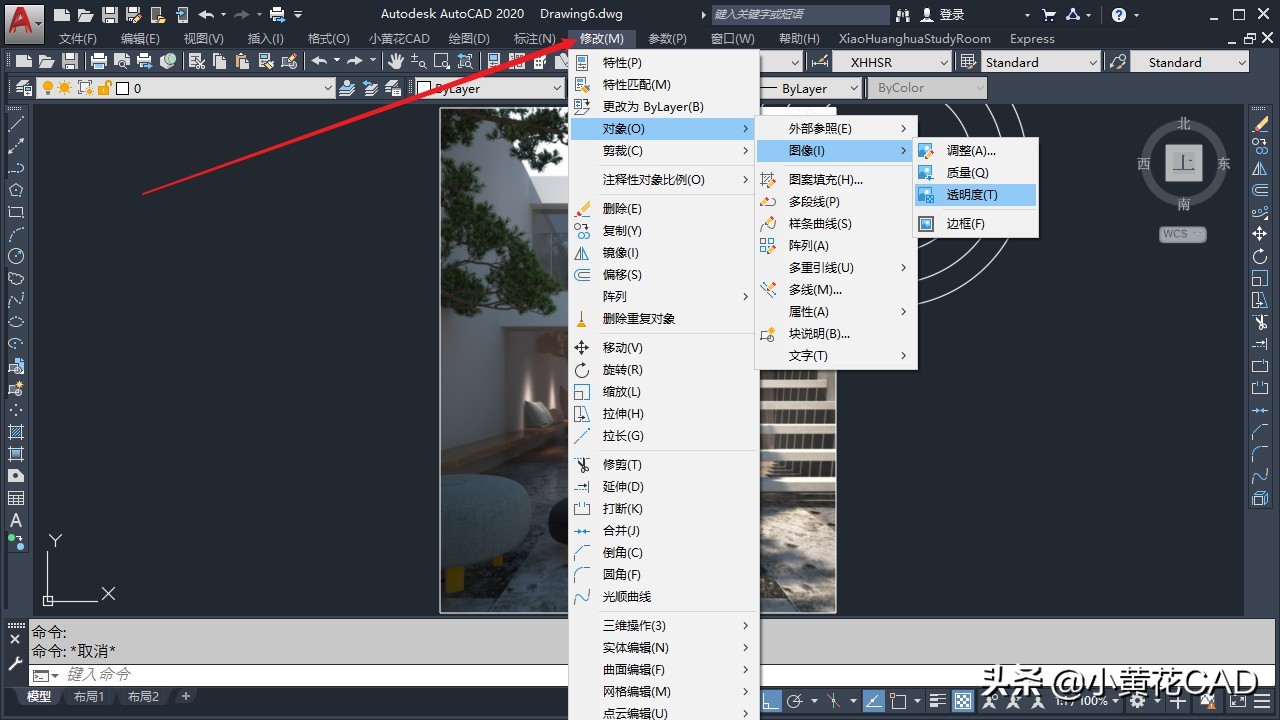Screen dimensions: 1280x720
Task: Click the Table icon in left toolbar
Action: pyautogui.click(x=16, y=498)
